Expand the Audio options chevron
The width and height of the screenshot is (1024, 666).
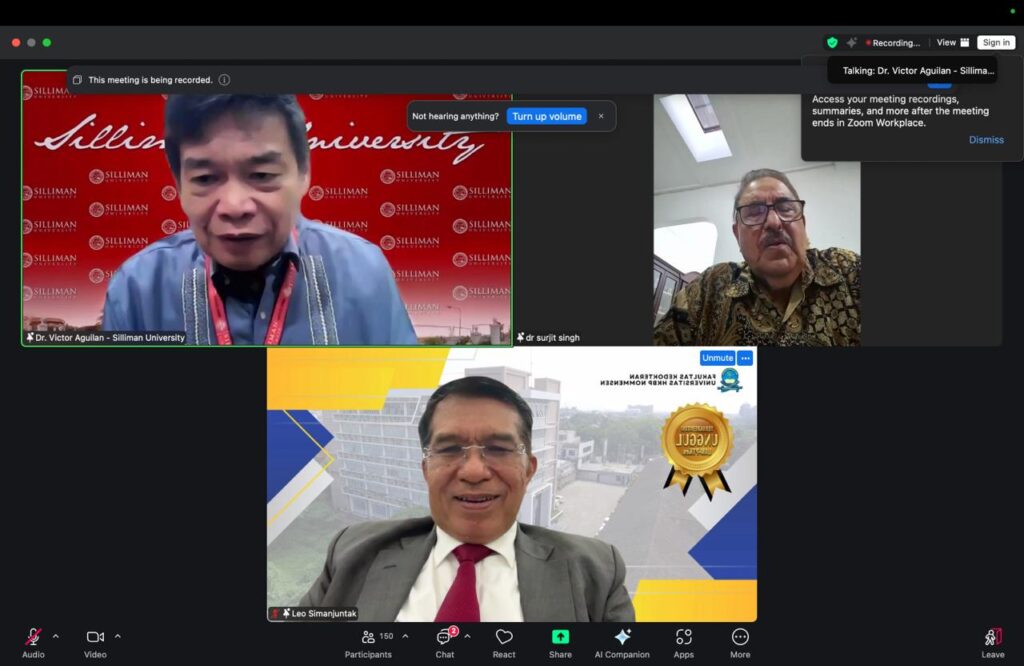point(56,636)
